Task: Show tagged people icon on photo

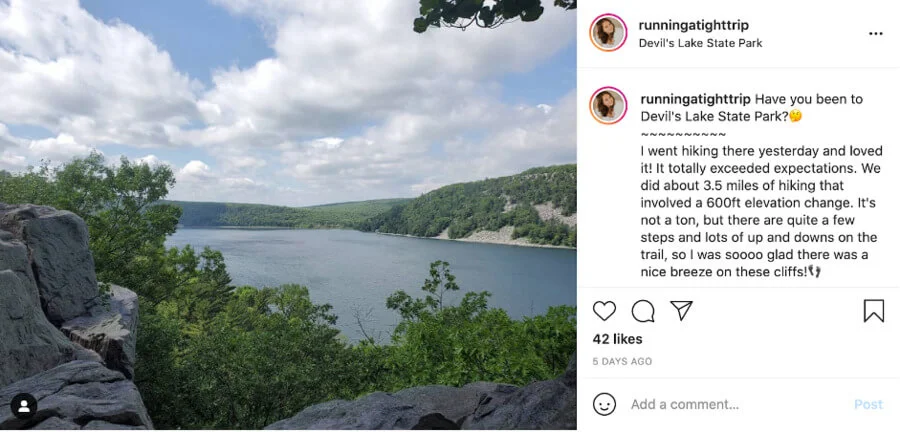Action: (x=24, y=406)
